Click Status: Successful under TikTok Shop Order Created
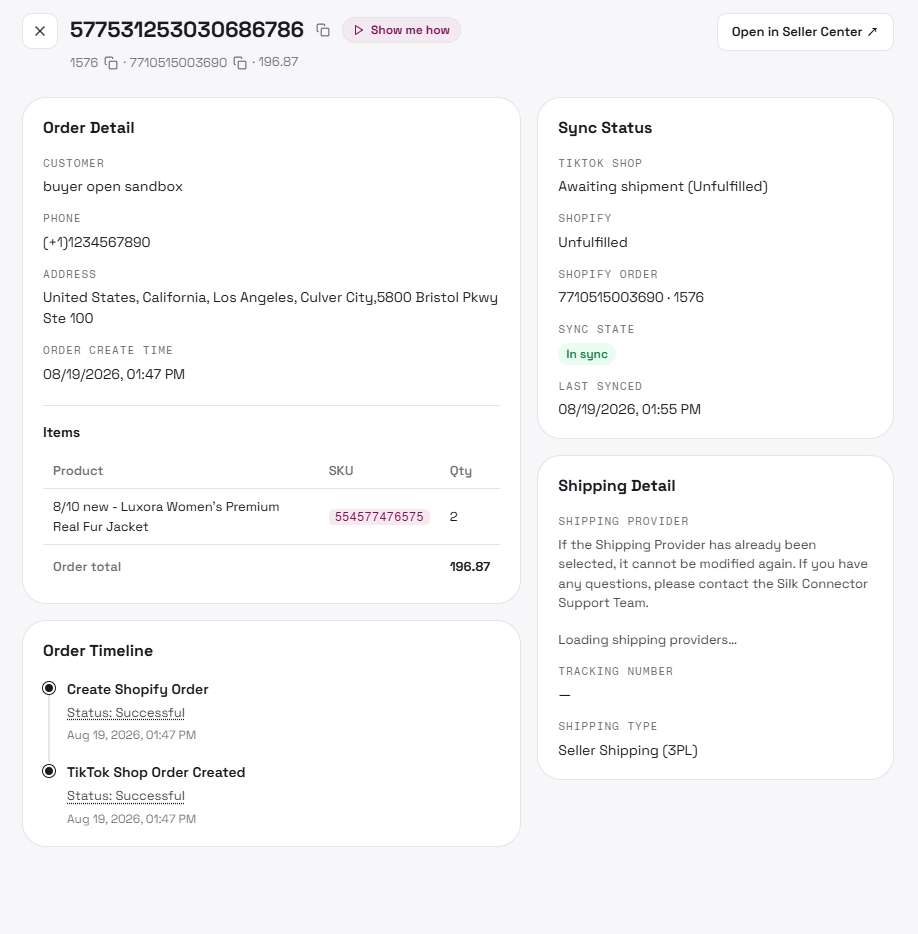918x934 pixels. click(x=126, y=796)
